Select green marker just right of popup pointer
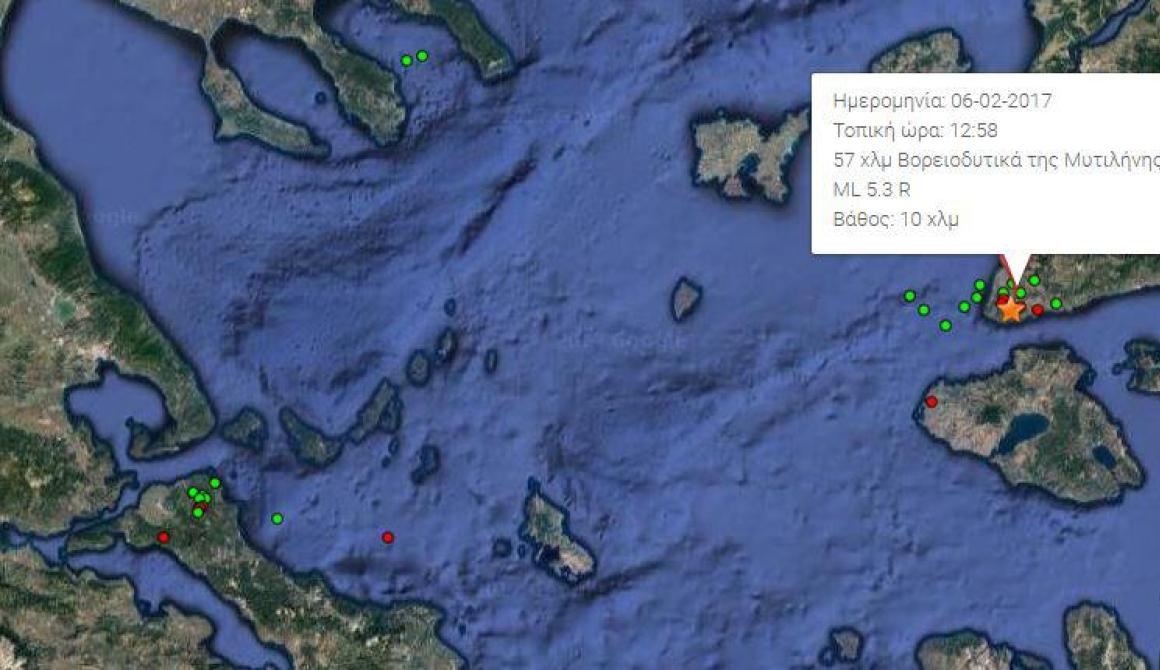Viewport: 1160px width, 670px height. (1034, 280)
